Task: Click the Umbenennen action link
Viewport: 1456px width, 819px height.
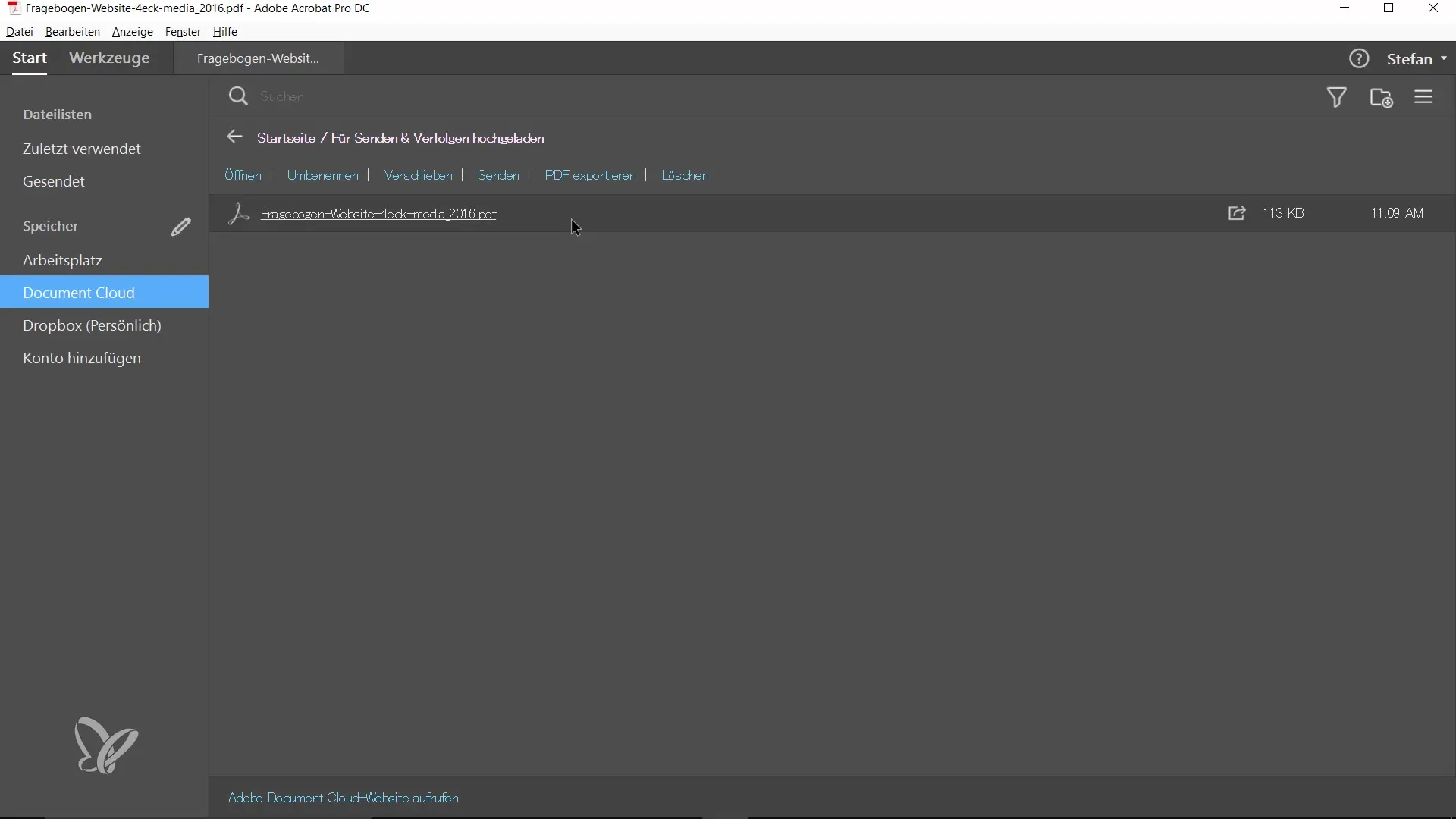Action: (x=322, y=175)
